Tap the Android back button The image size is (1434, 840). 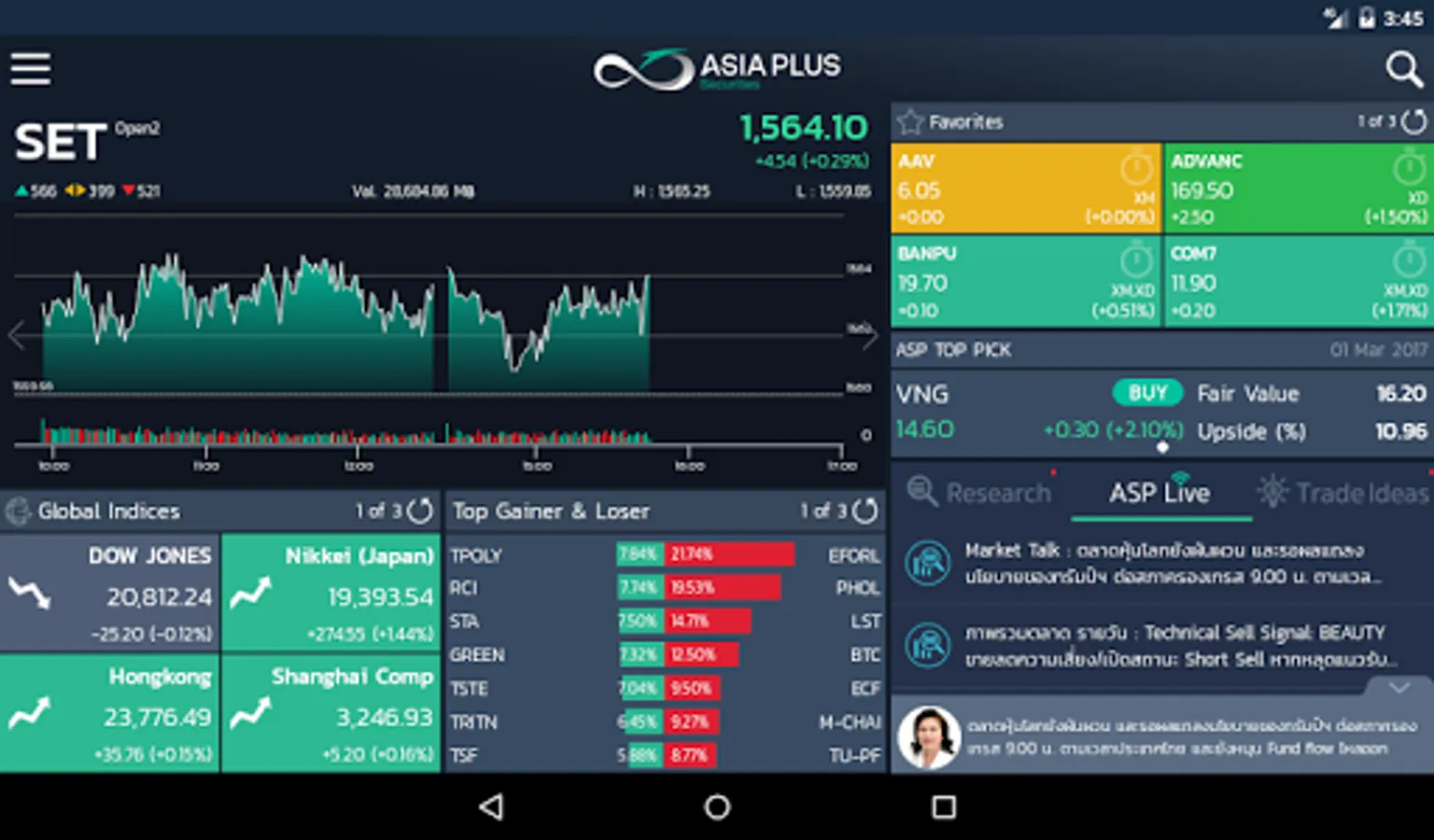[x=491, y=806]
